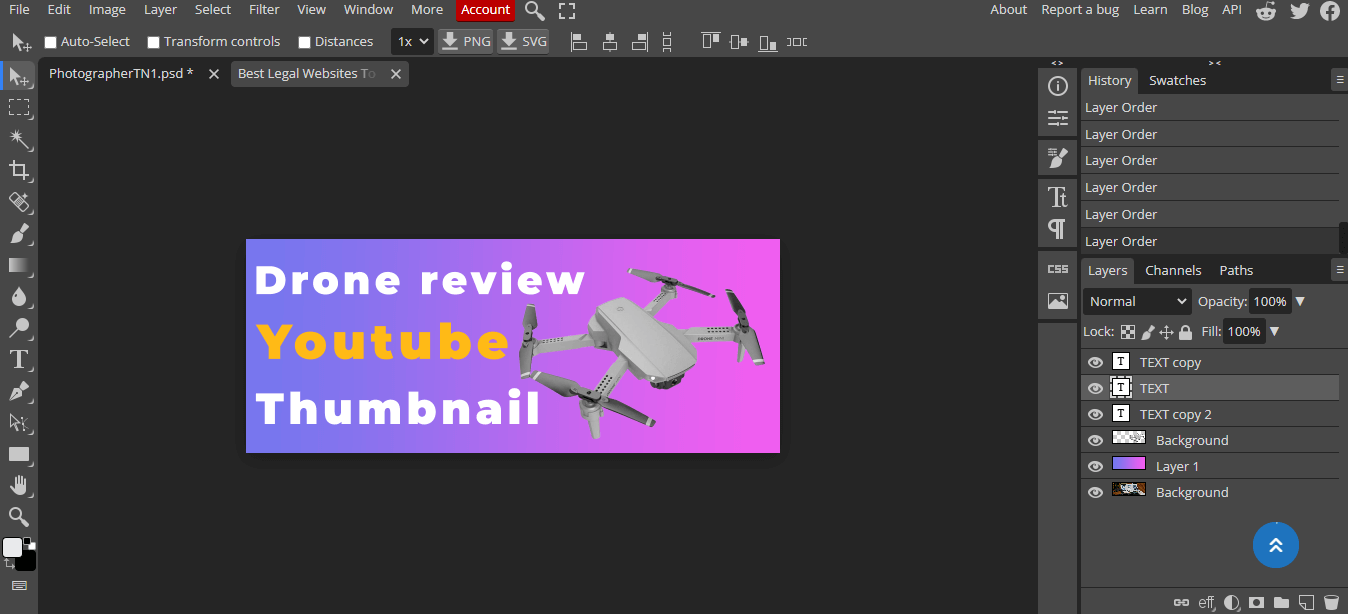The image size is (1348, 614).
Task: Select the Magic Wand tool
Action: pyautogui.click(x=19, y=139)
